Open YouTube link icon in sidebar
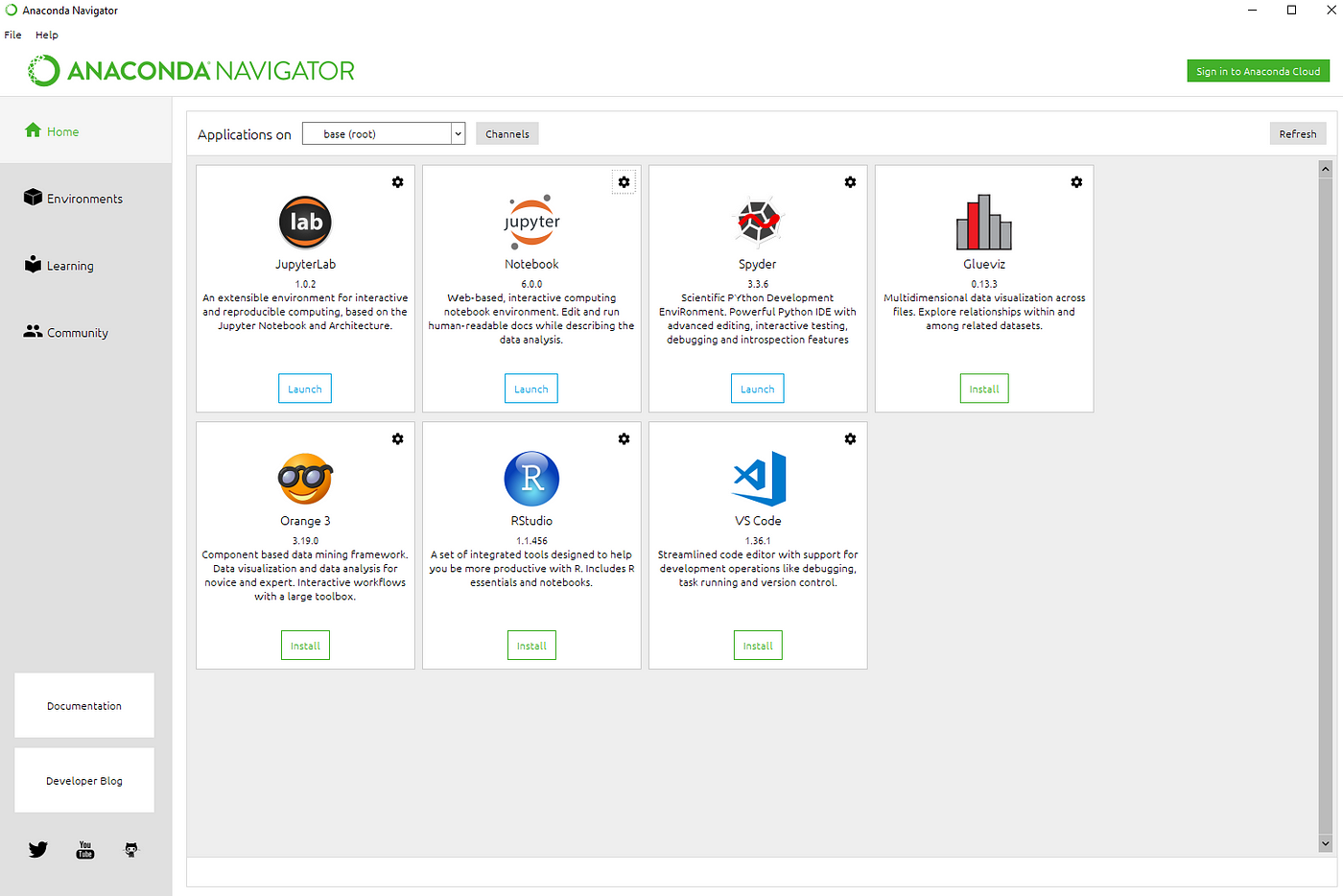This screenshot has width=1343, height=896. 85,850
